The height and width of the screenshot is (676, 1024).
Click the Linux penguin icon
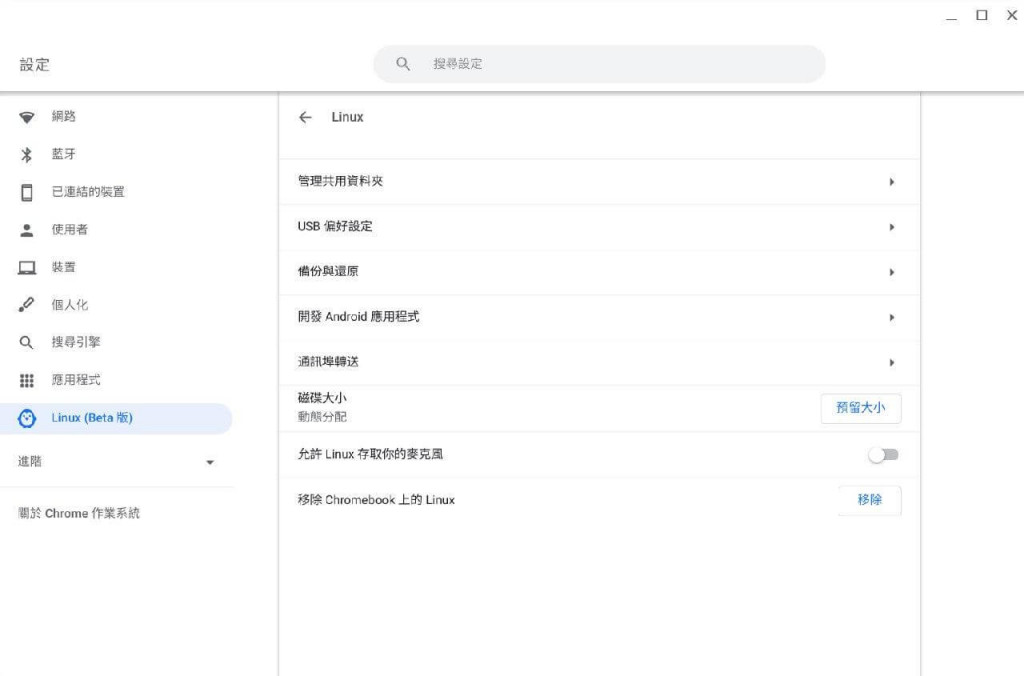click(27, 419)
